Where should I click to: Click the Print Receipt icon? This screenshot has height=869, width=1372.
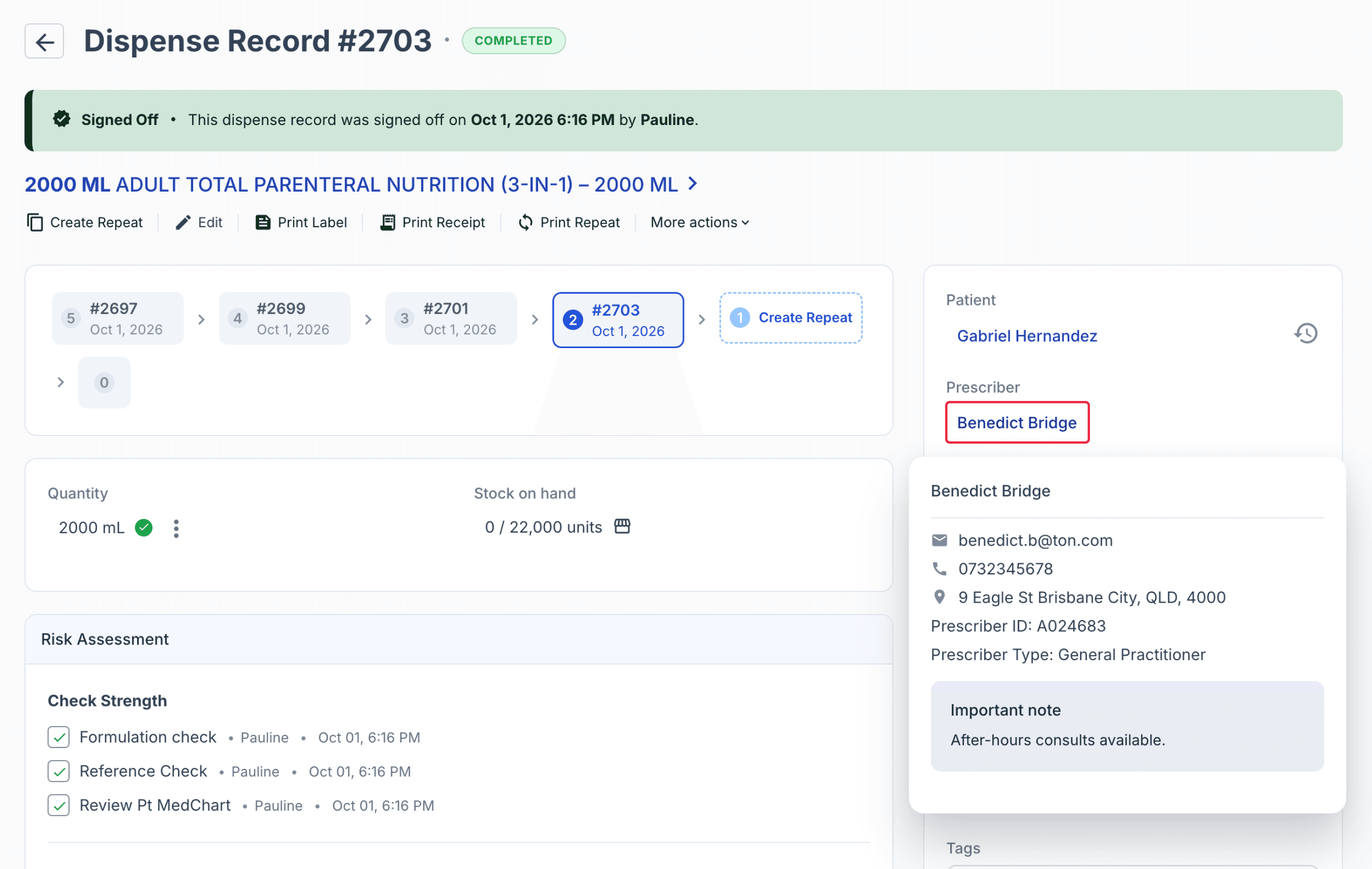click(x=387, y=222)
